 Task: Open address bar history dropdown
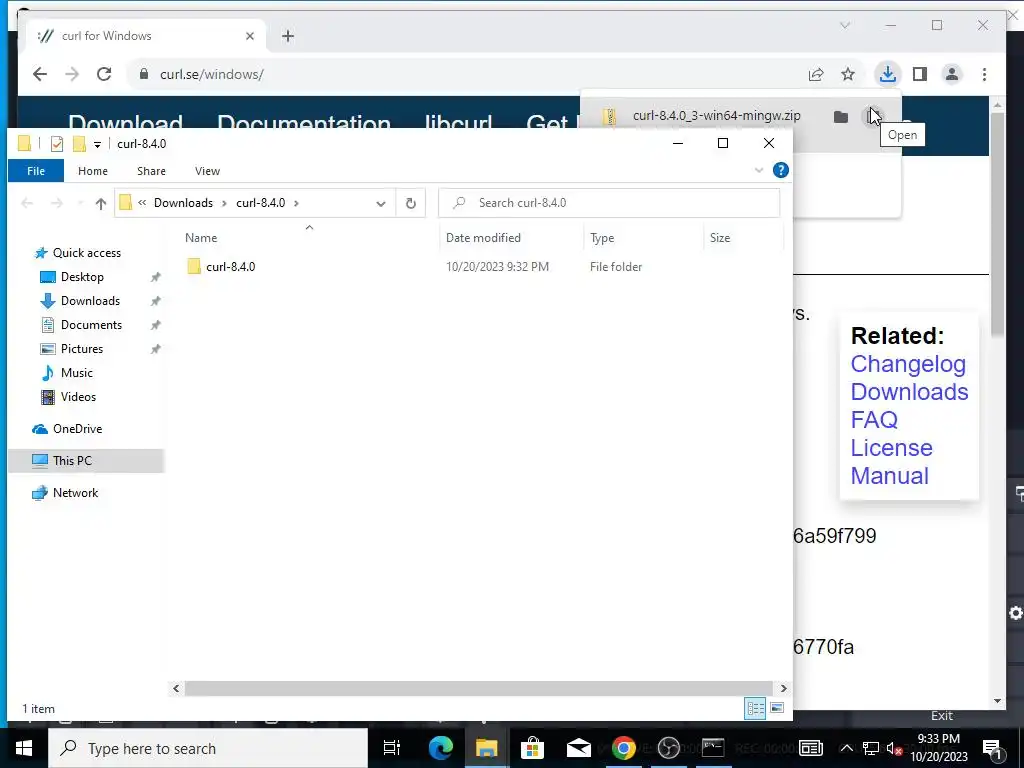coord(381,203)
